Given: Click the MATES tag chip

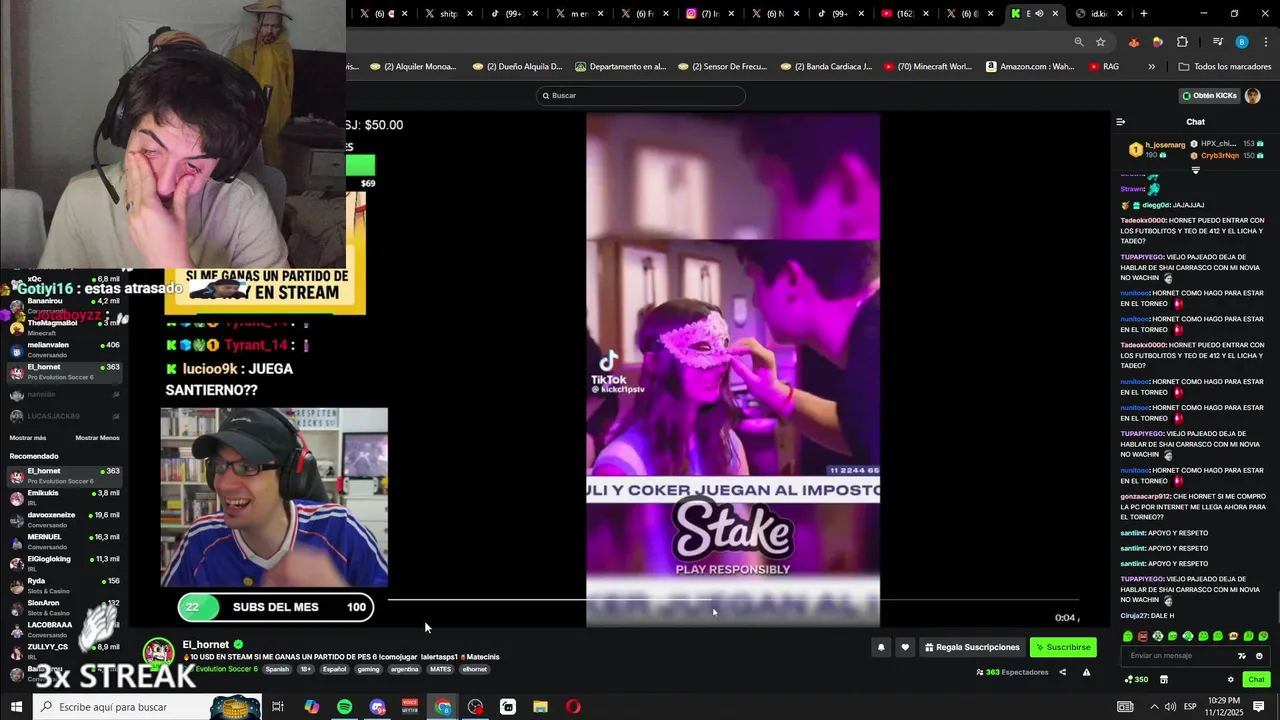Looking at the screenshot, I should (440, 669).
